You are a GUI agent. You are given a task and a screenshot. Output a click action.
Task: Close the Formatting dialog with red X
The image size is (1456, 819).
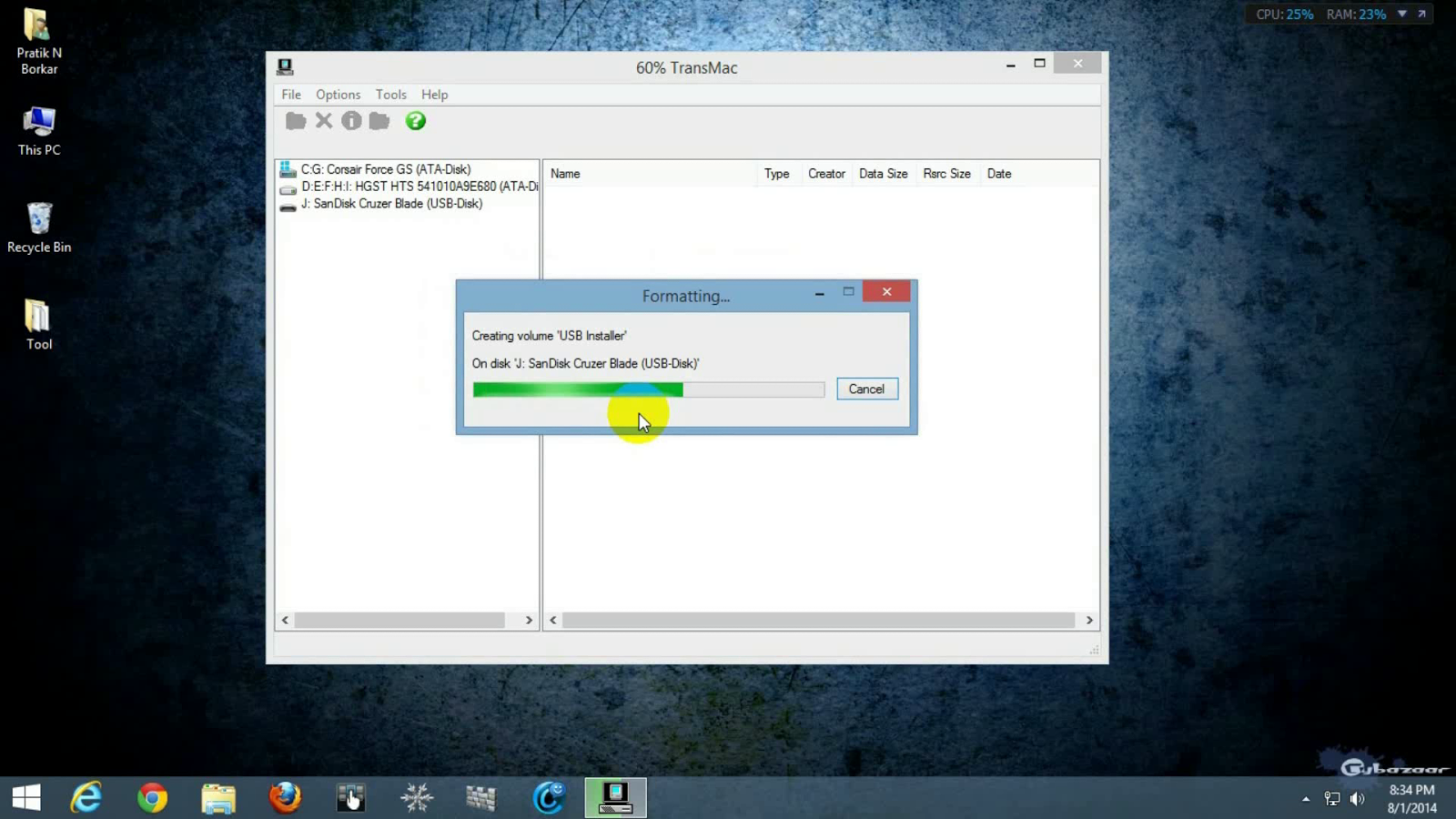coord(886,292)
